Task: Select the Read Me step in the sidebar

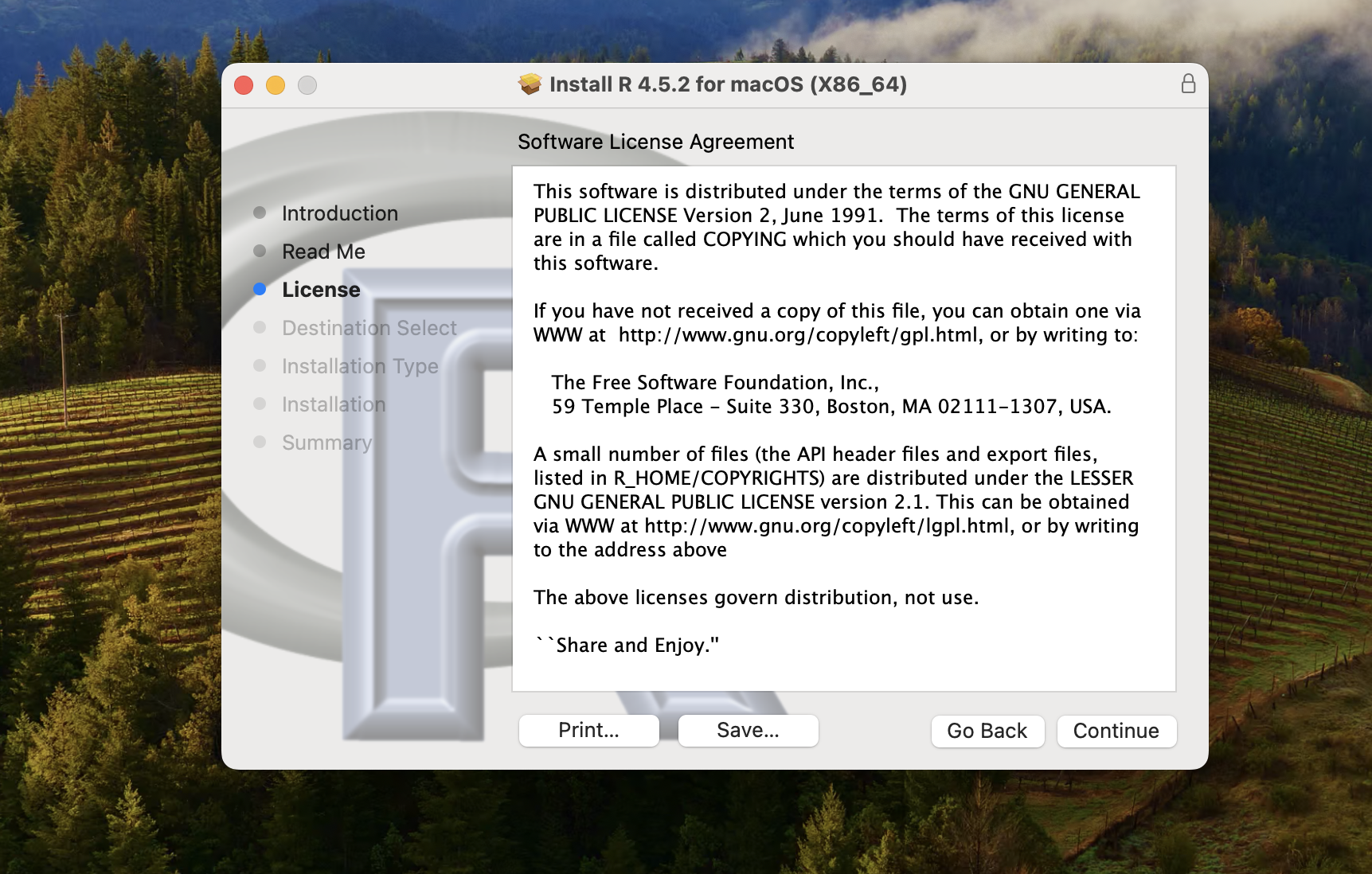Action: 323,252
